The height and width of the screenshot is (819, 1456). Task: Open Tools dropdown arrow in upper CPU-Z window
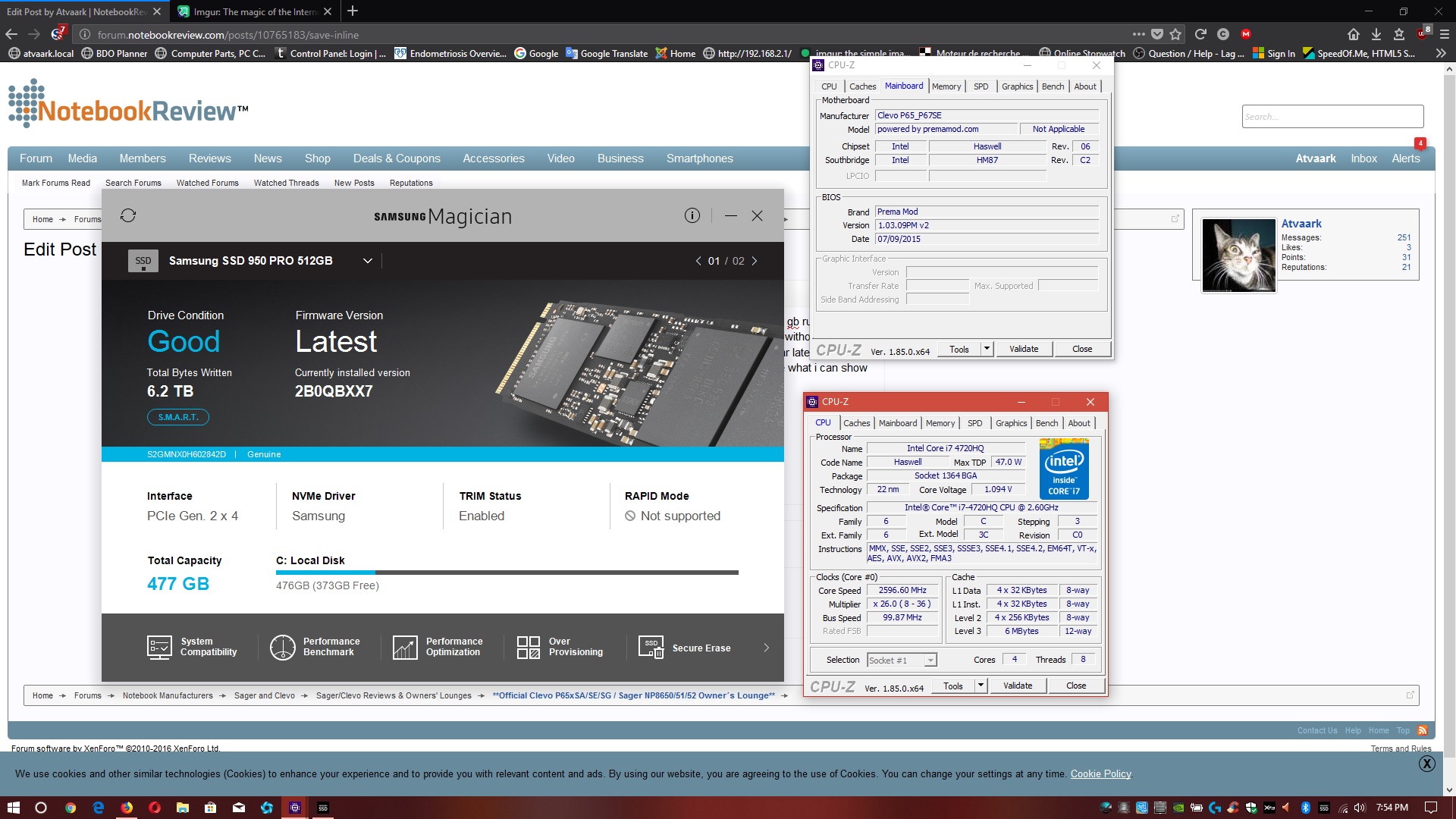coord(987,349)
